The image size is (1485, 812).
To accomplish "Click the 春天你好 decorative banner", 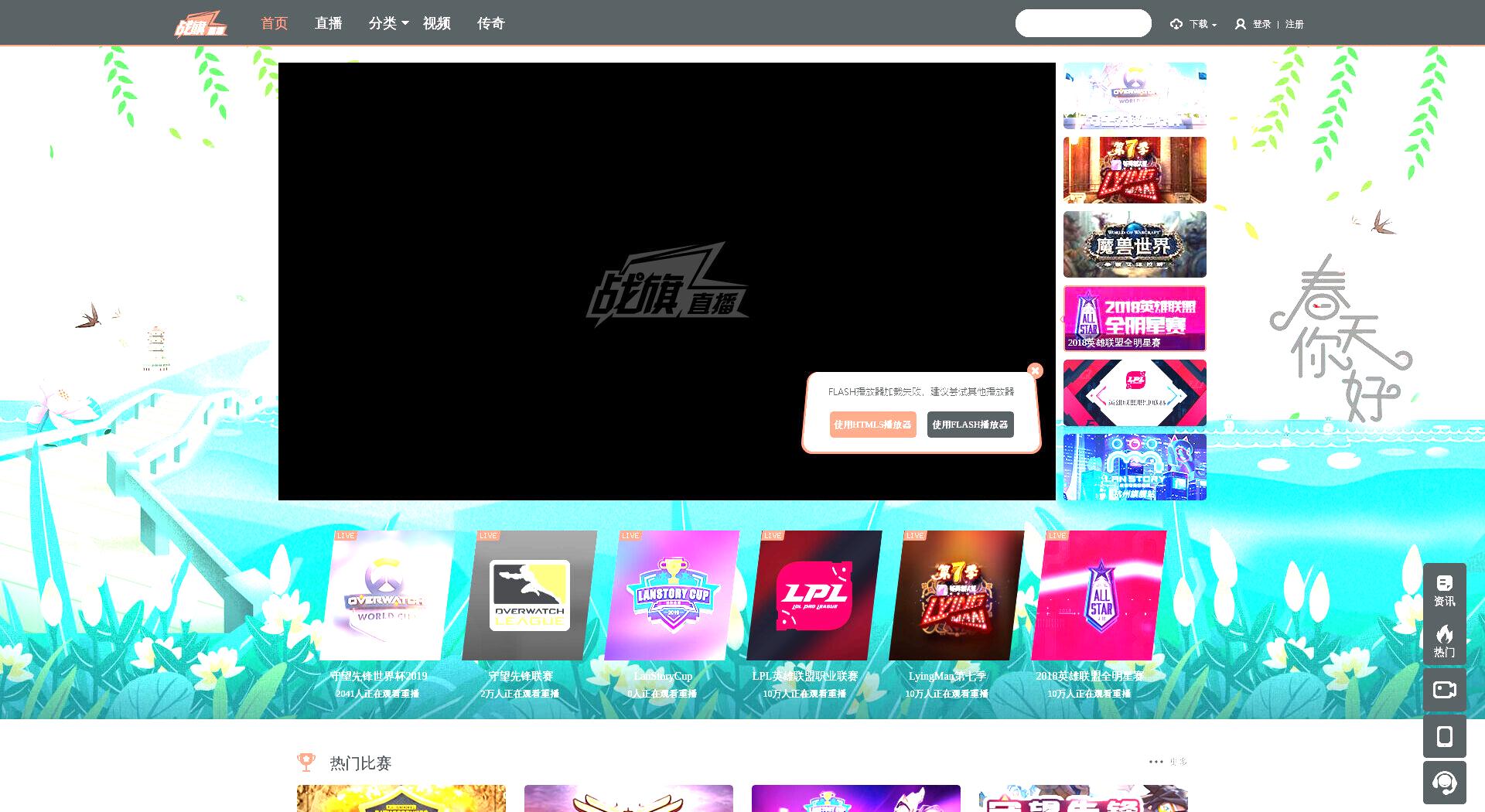I will (1340, 338).
